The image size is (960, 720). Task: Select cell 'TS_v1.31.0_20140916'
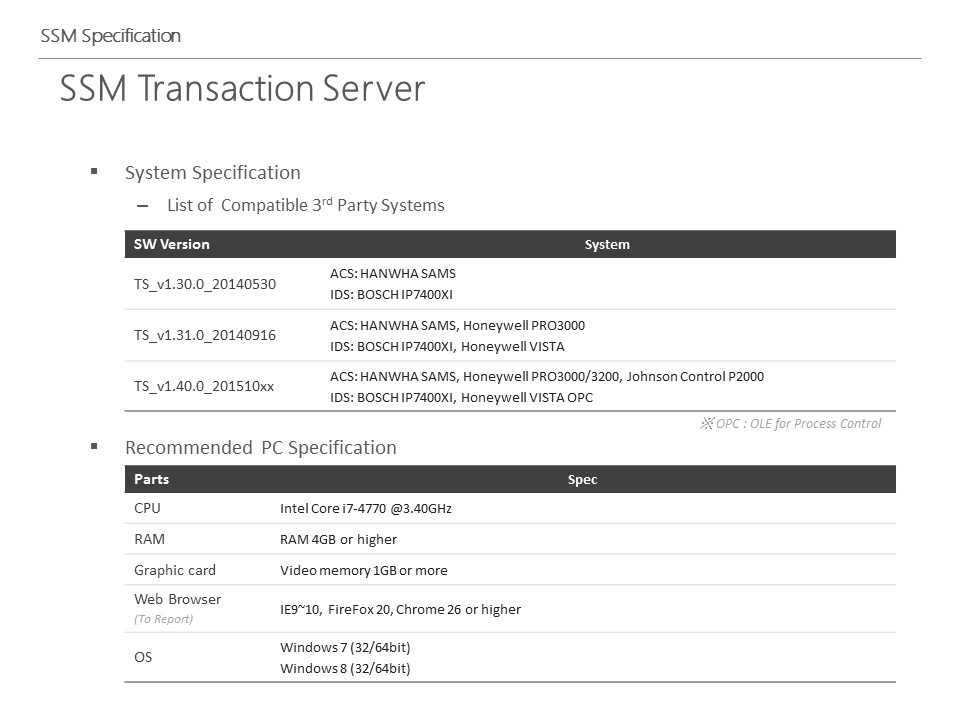tap(205, 336)
